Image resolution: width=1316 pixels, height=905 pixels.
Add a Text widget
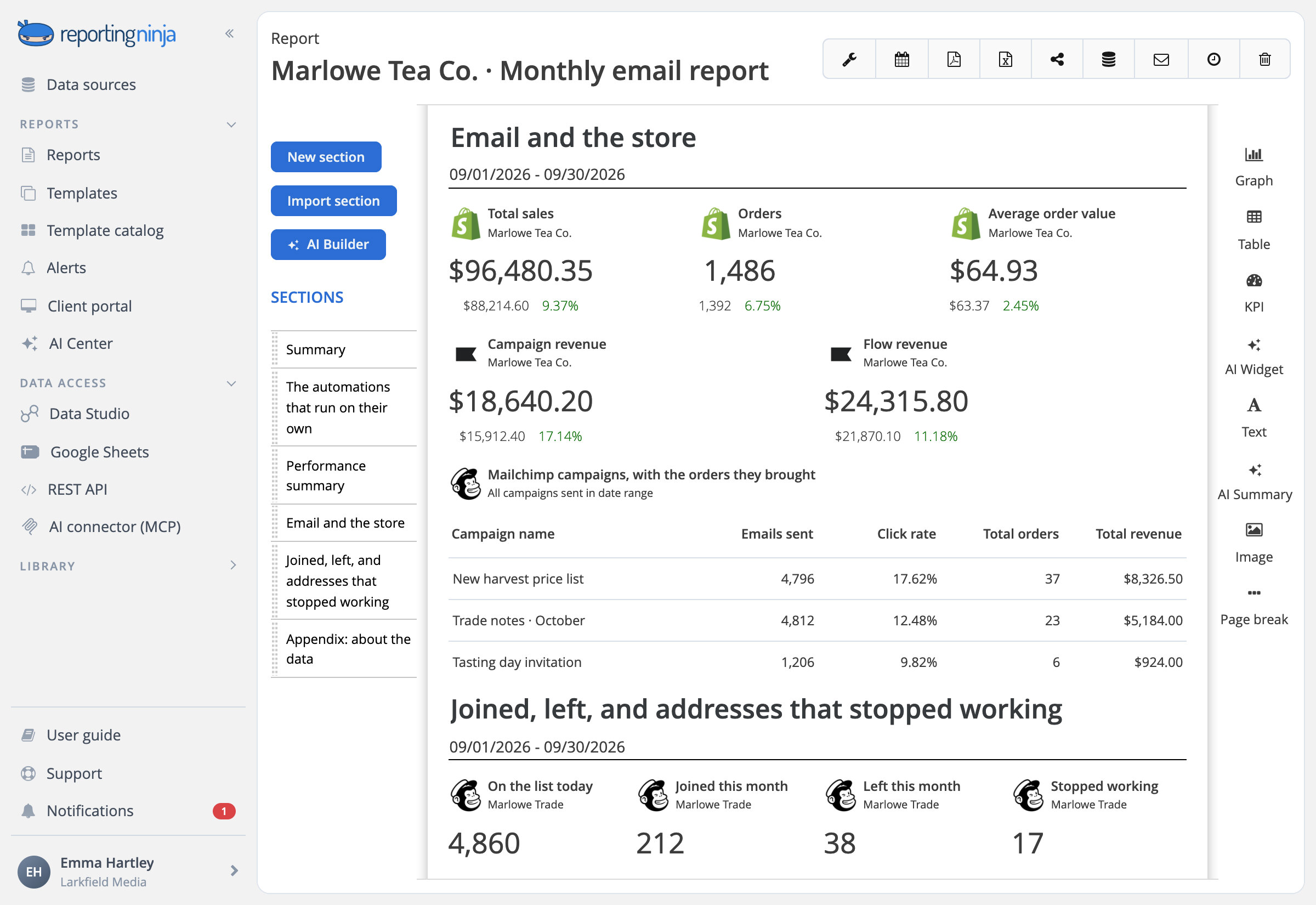(1253, 418)
